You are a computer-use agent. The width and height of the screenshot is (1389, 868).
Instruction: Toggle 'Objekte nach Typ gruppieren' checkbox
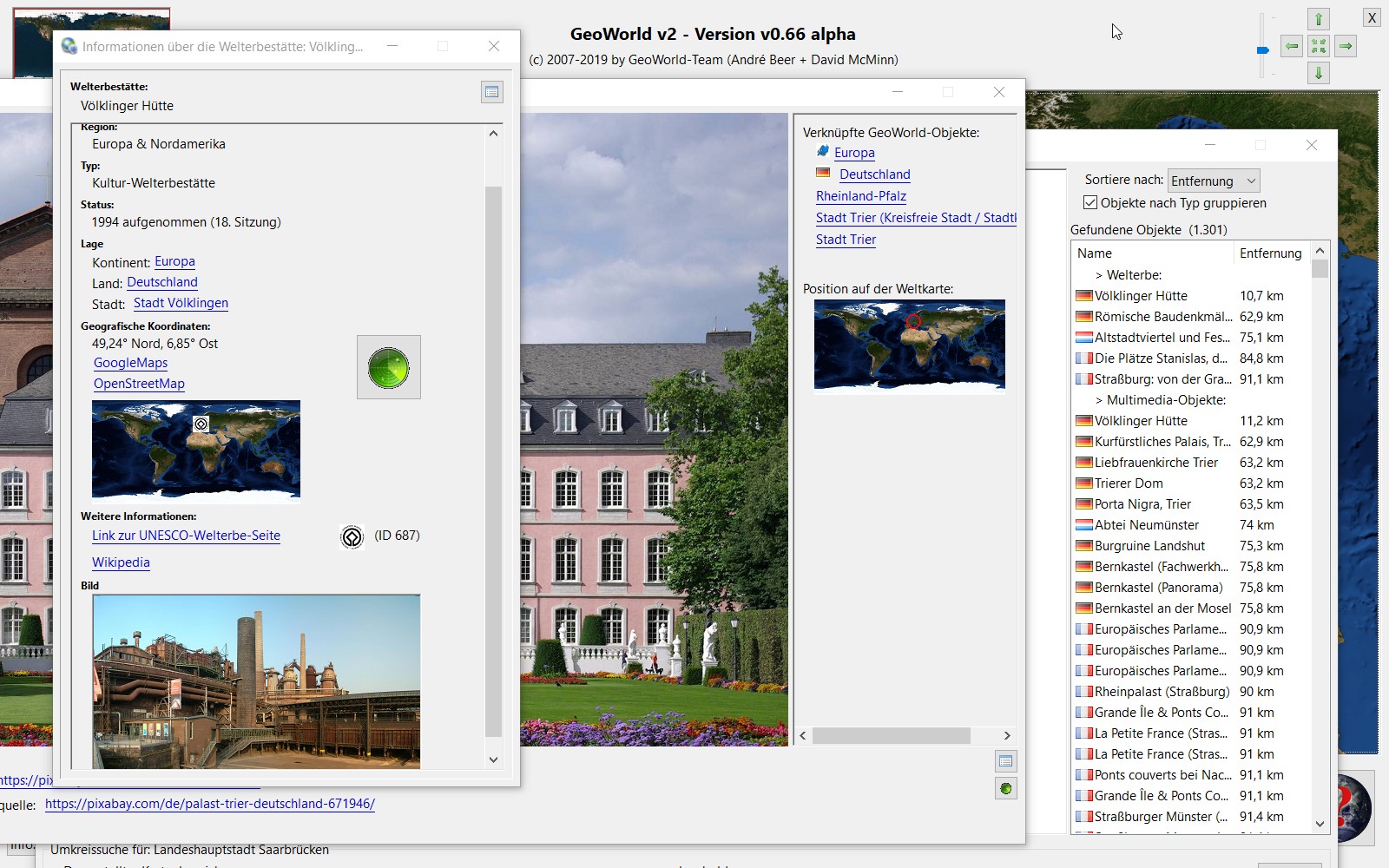(x=1090, y=202)
